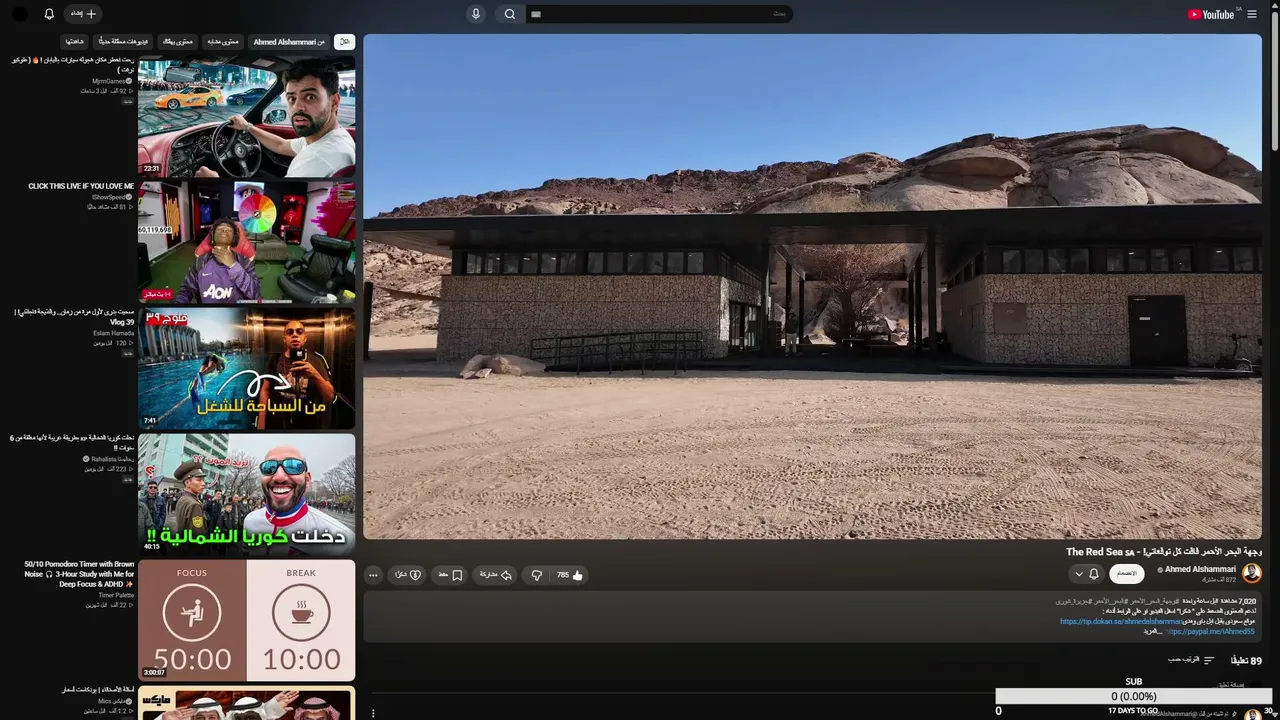Start a voice search with microphone
This screenshot has height=720, width=1280.
click(x=476, y=14)
